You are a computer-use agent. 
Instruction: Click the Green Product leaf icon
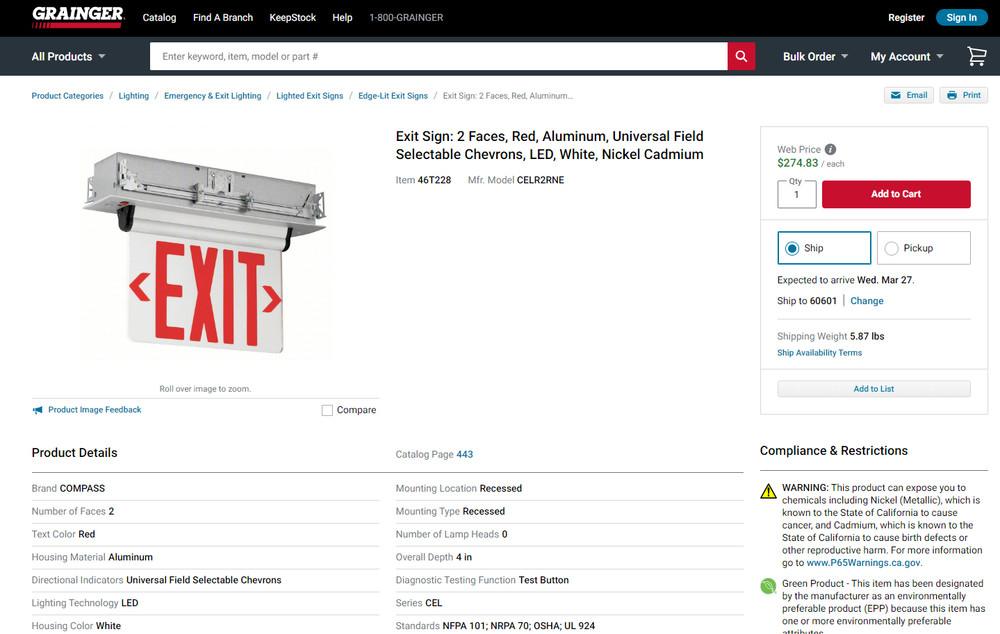tap(768, 586)
